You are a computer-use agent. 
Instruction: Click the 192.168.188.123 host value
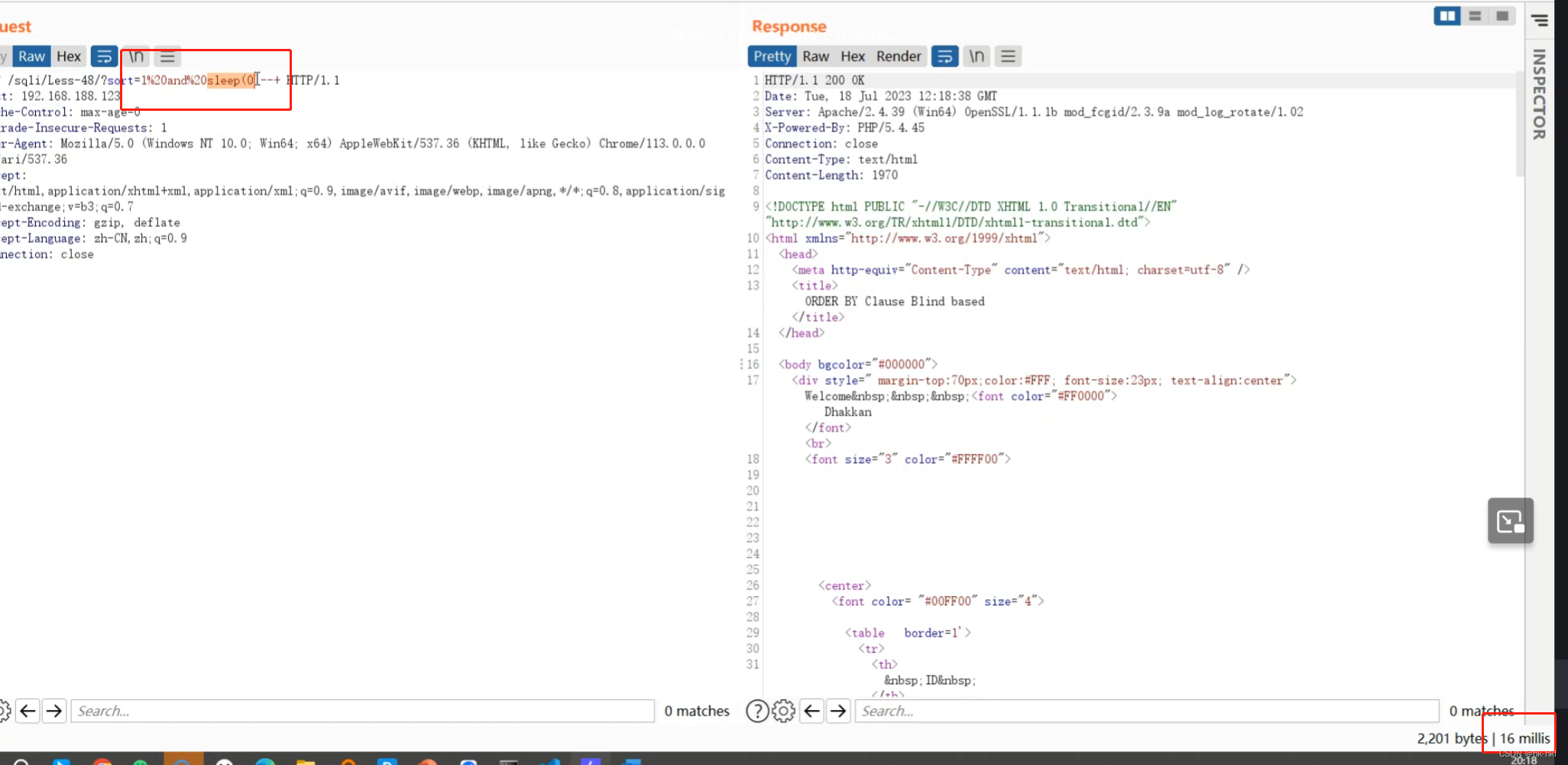point(71,96)
